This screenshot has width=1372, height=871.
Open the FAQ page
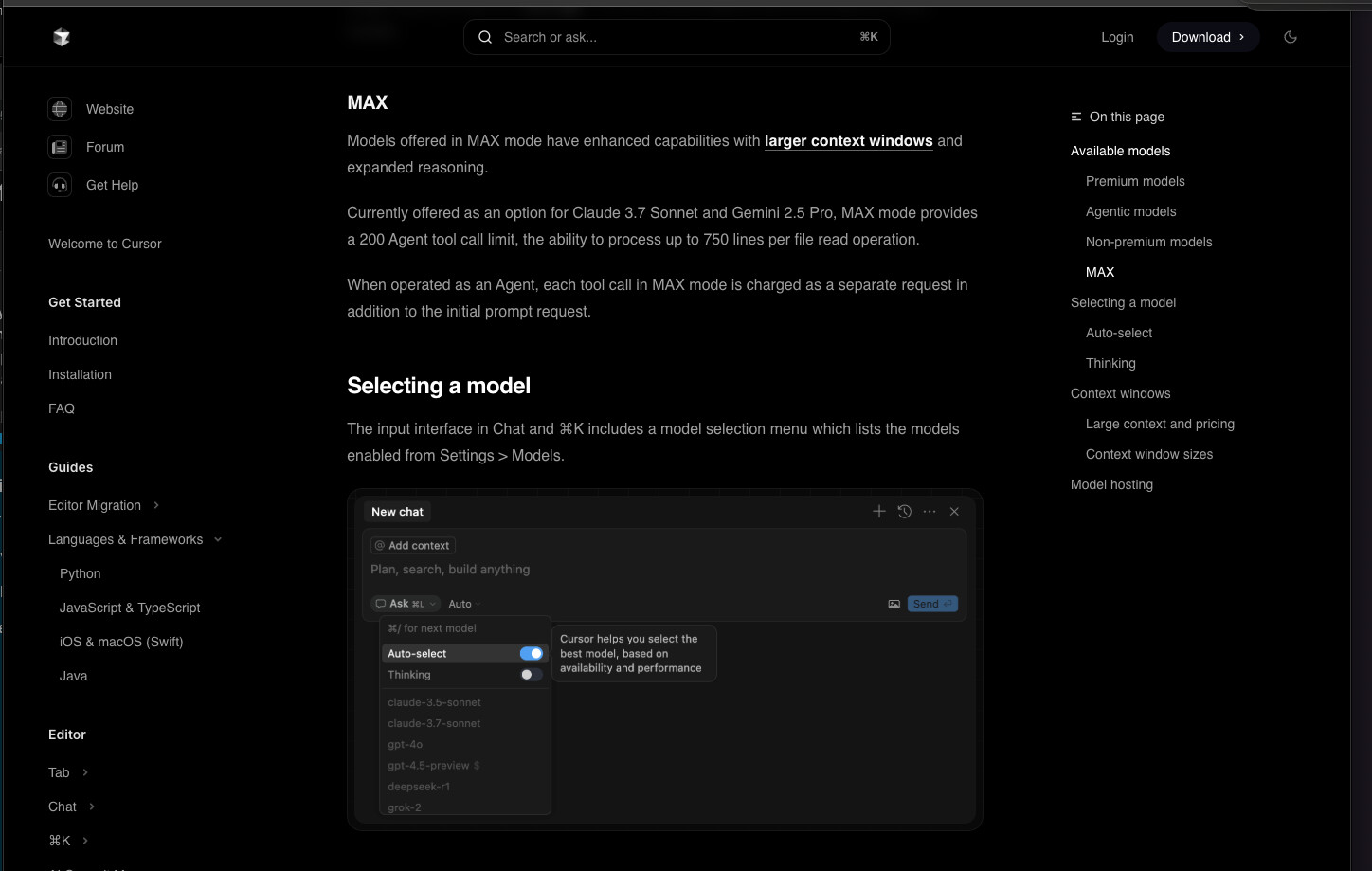click(62, 408)
